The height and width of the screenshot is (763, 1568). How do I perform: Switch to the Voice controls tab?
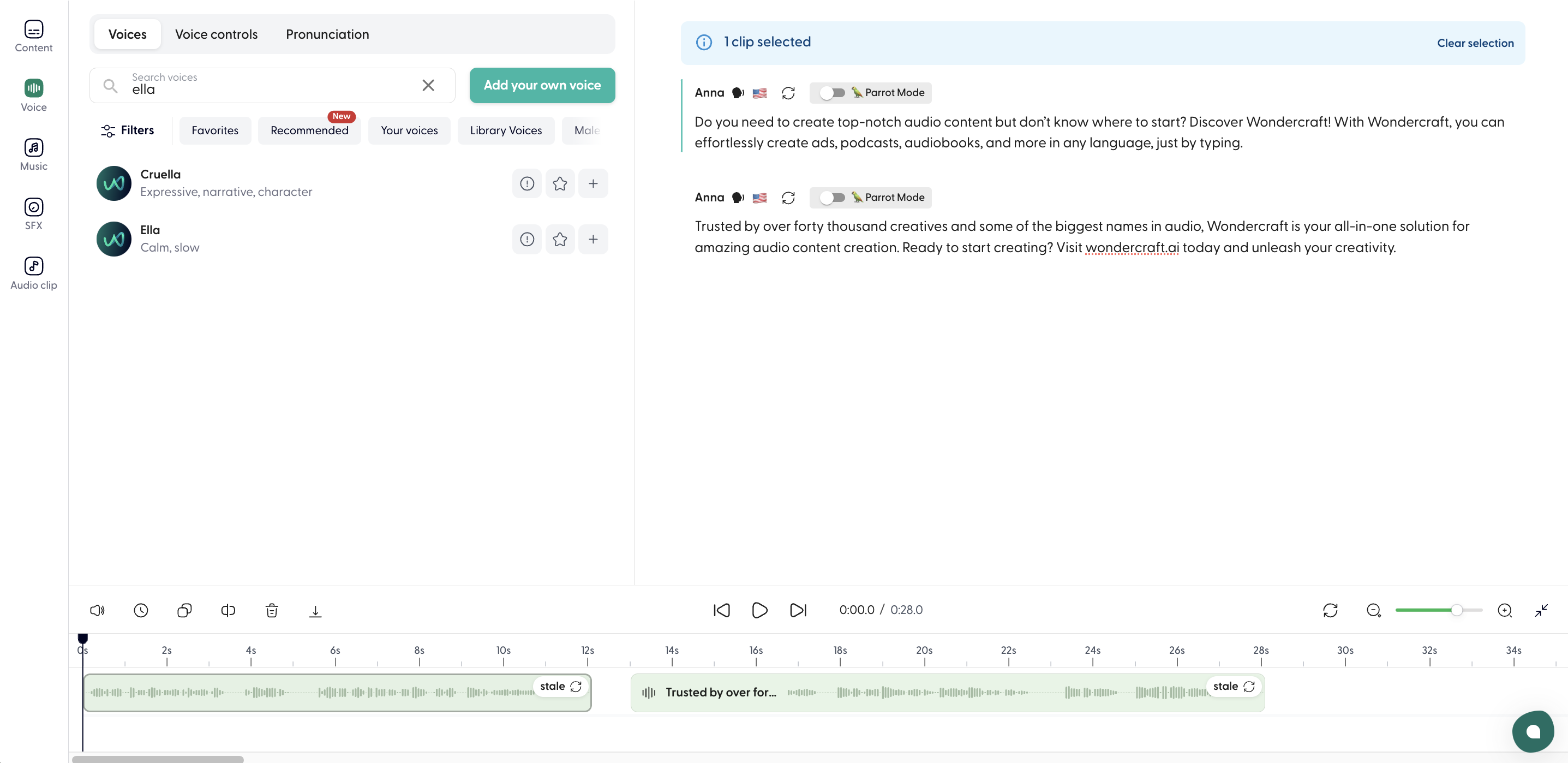coord(216,34)
